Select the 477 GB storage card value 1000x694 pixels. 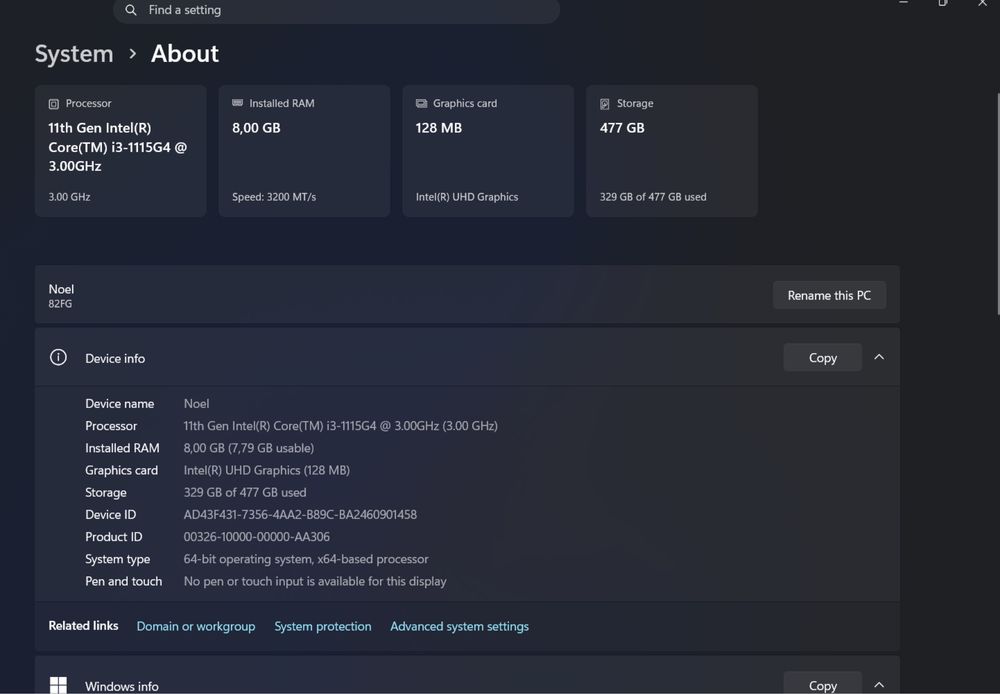622,128
